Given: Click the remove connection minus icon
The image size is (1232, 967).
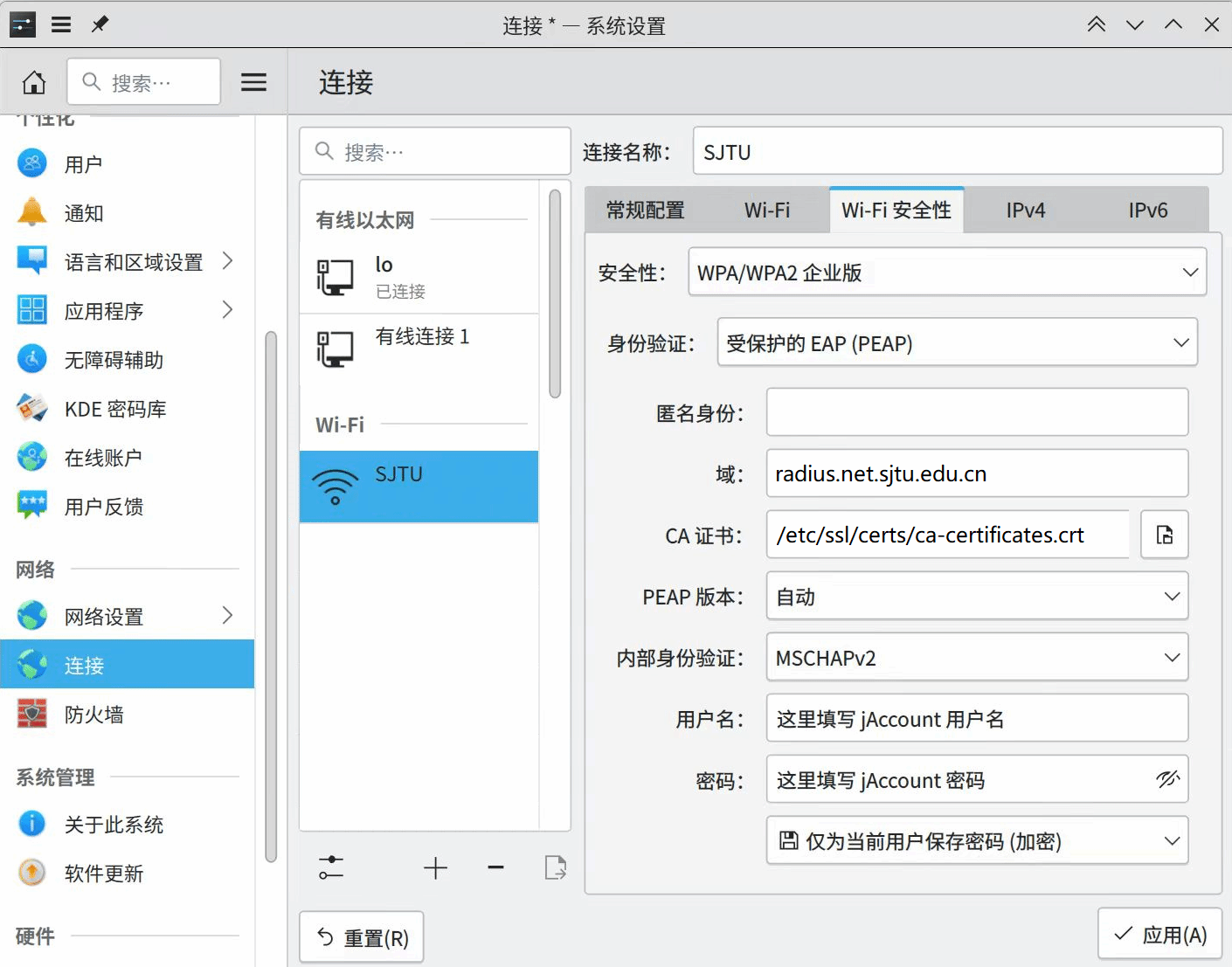Looking at the screenshot, I should click(495, 867).
